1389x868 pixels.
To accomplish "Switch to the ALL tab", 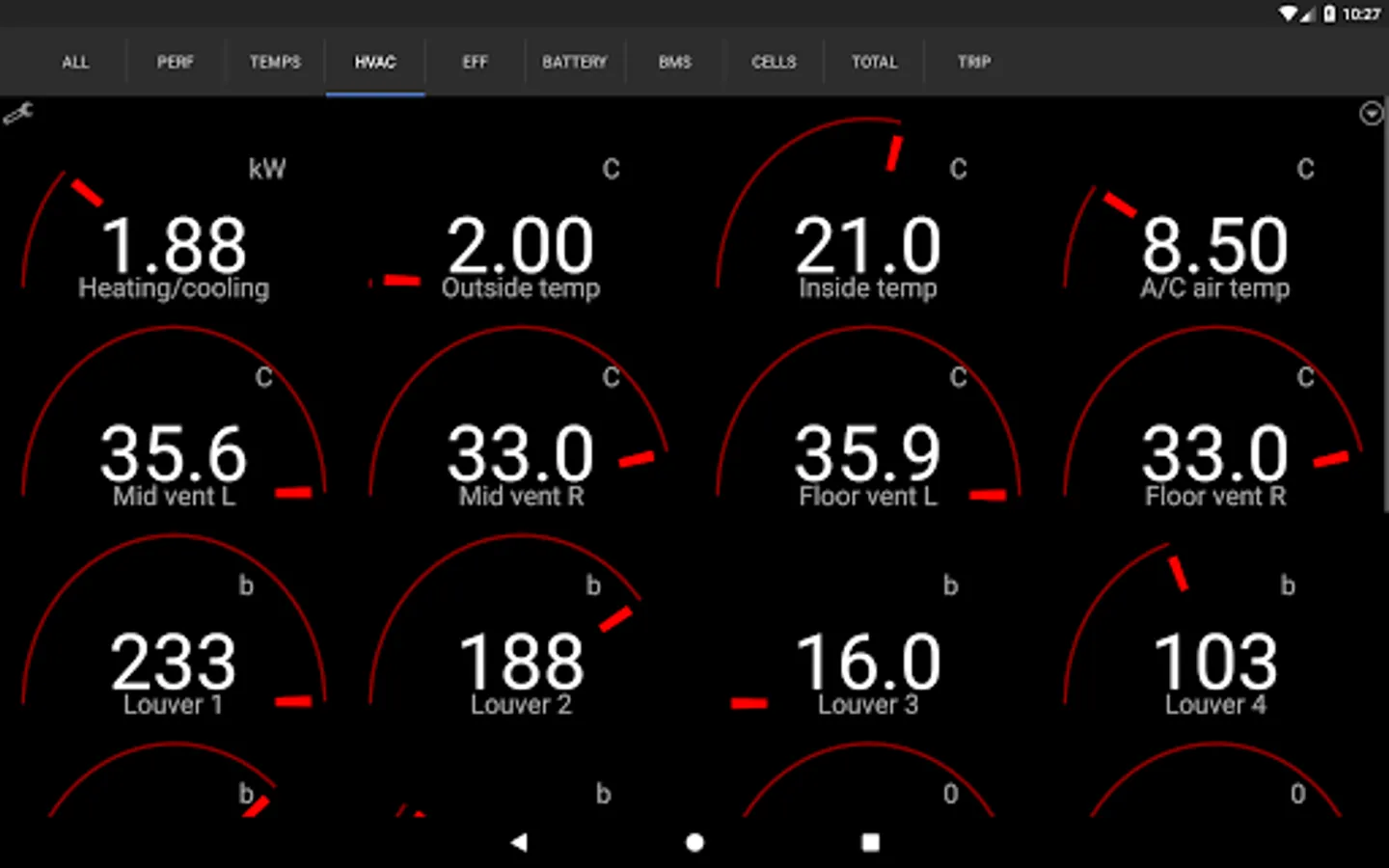I will coord(75,62).
